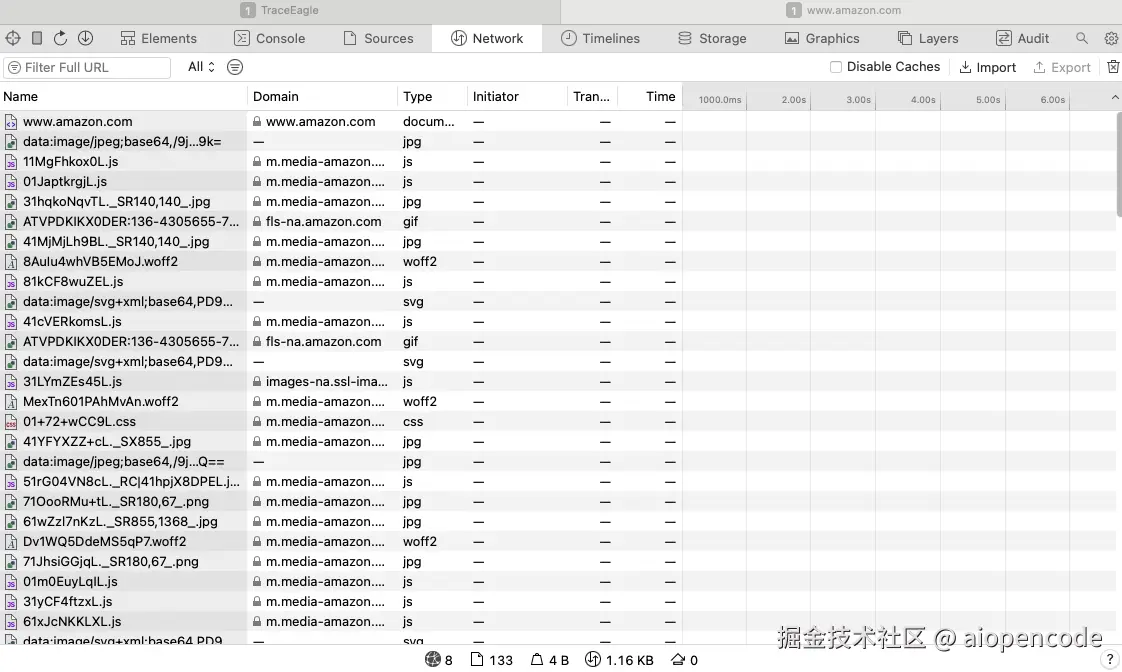The height and width of the screenshot is (672, 1122).
Task: Click the image icon of 31hqkoNqvTL._SR140,140_.jpg
Action: [11, 202]
